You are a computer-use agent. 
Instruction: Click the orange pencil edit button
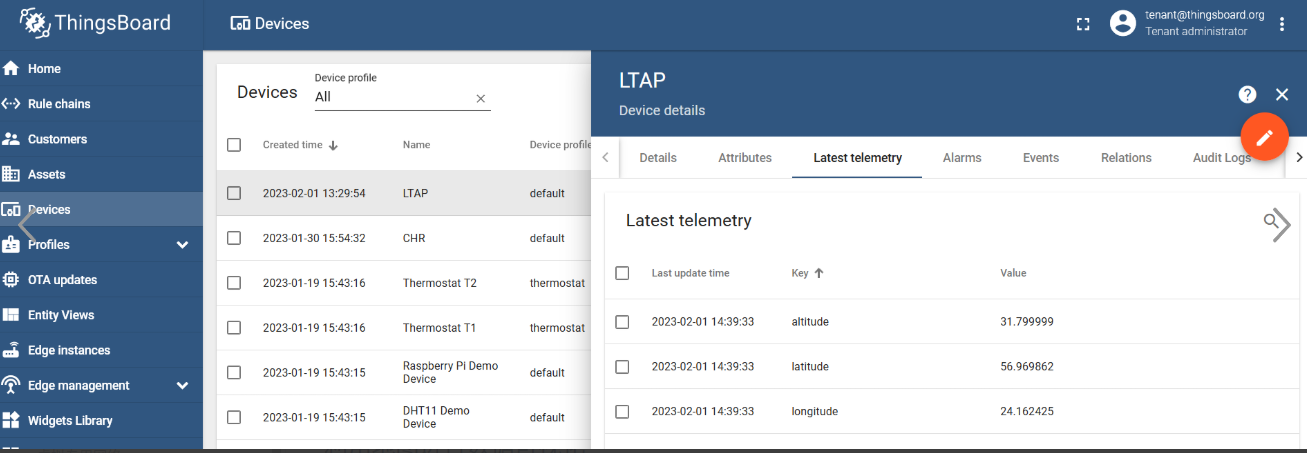[1264, 138]
